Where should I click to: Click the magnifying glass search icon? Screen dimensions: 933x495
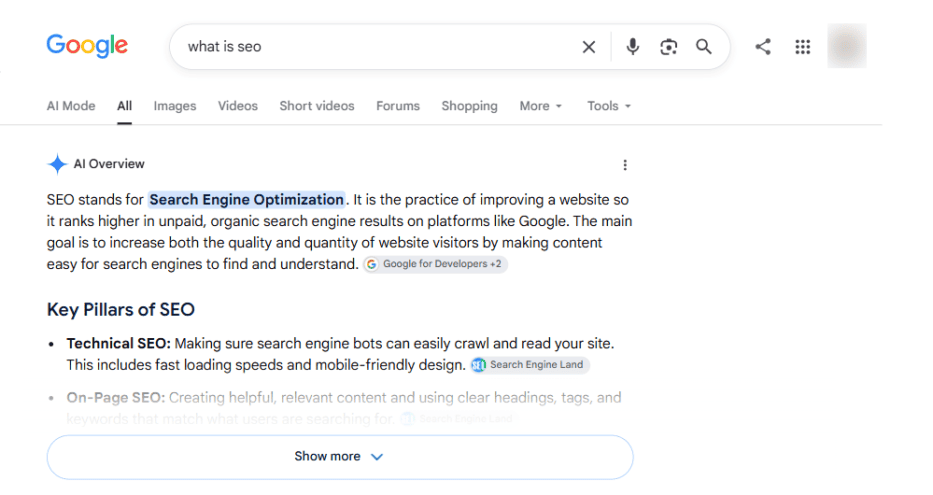(x=704, y=46)
